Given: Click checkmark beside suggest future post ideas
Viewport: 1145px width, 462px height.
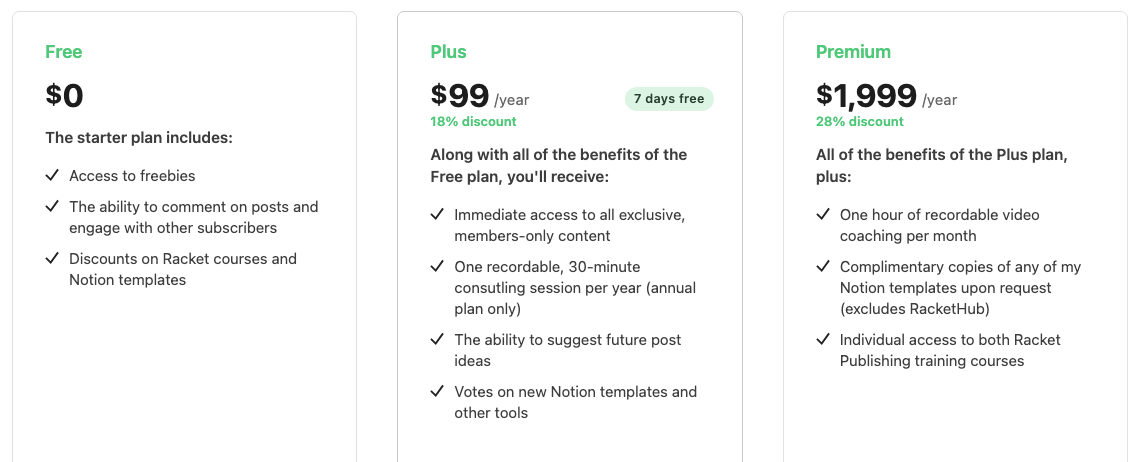Looking at the screenshot, I should click(437, 339).
